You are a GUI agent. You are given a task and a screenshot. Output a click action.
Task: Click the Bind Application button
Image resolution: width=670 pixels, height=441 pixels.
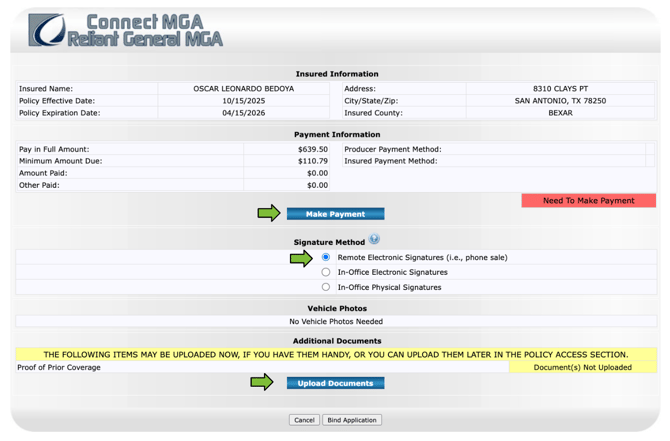click(352, 420)
